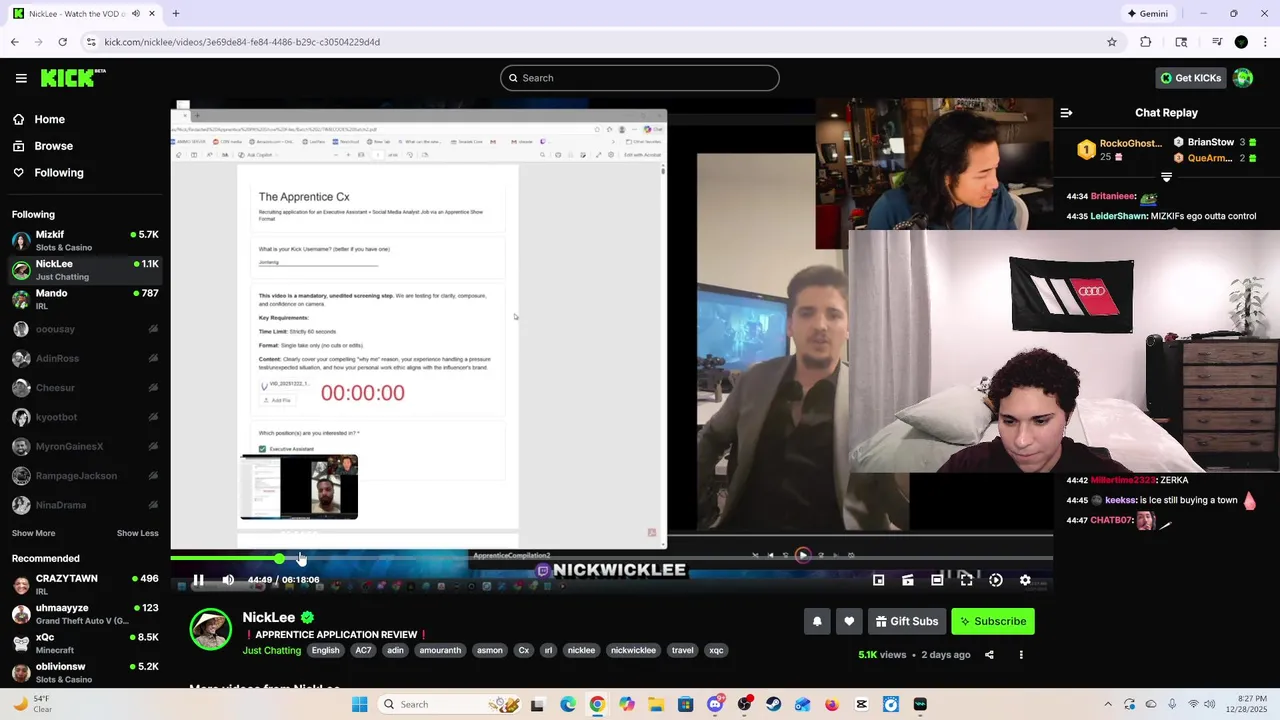Click the address bar URL
The width and height of the screenshot is (1280, 720).
[x=242, y=42]
